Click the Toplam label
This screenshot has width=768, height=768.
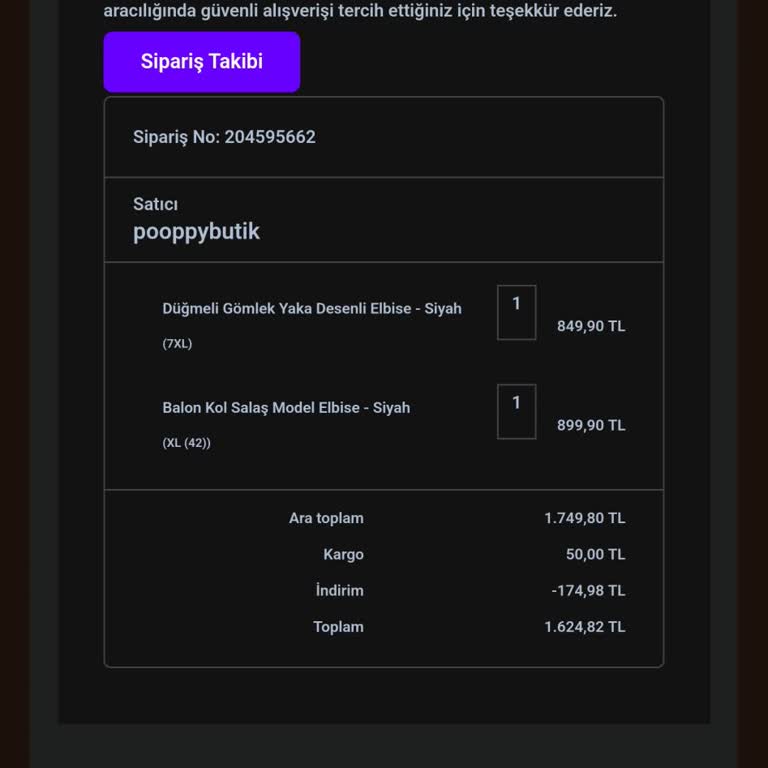(x=338, y=627)
